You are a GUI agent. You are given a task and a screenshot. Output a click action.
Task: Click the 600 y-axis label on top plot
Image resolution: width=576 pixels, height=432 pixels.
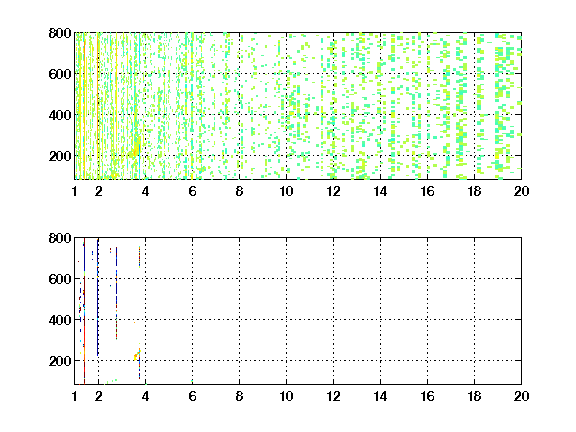[60, 74]
